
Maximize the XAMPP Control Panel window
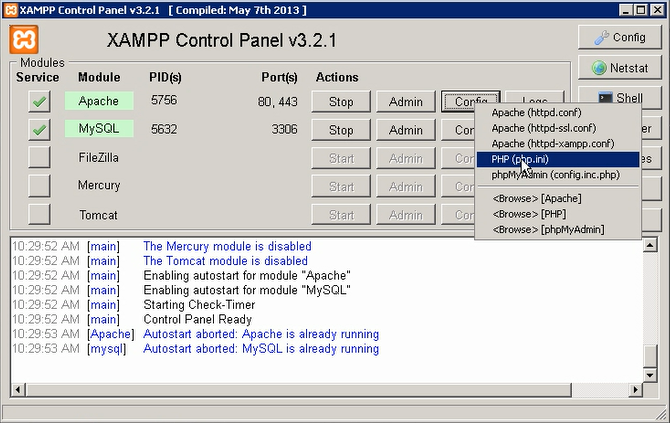coord(641,10)
